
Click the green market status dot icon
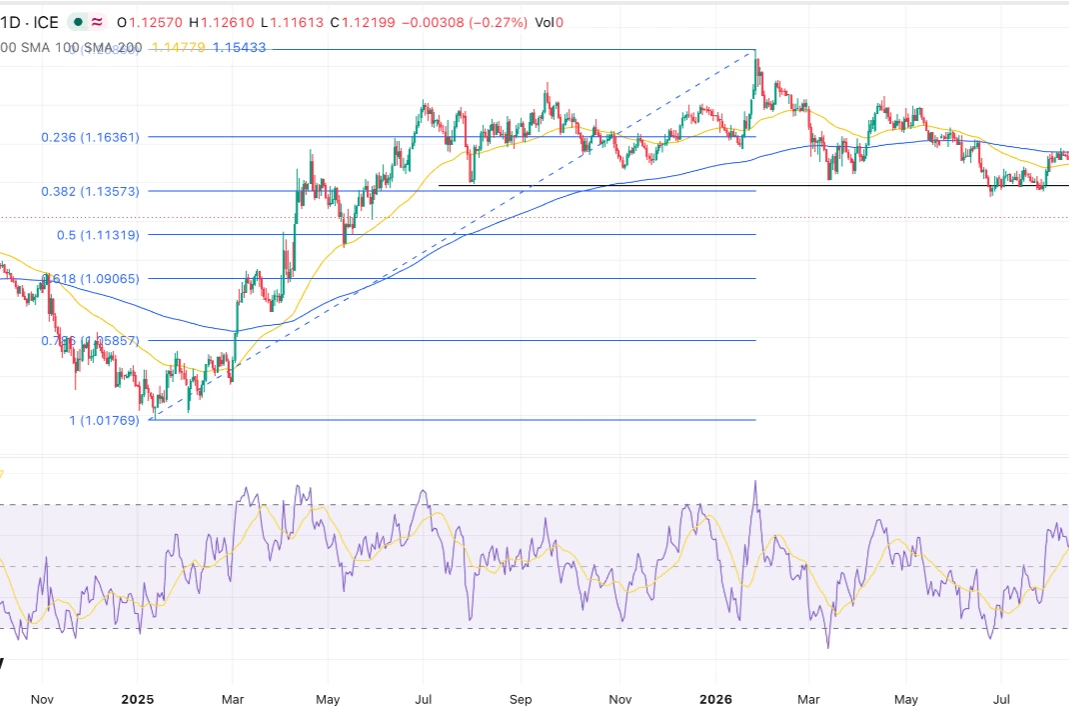78,22
